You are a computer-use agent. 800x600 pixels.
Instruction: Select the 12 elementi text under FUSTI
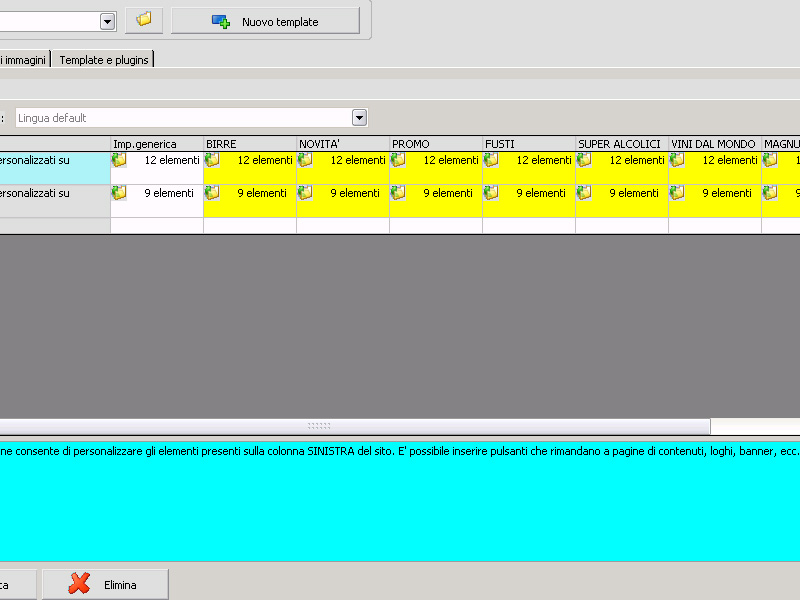(544, 160)
